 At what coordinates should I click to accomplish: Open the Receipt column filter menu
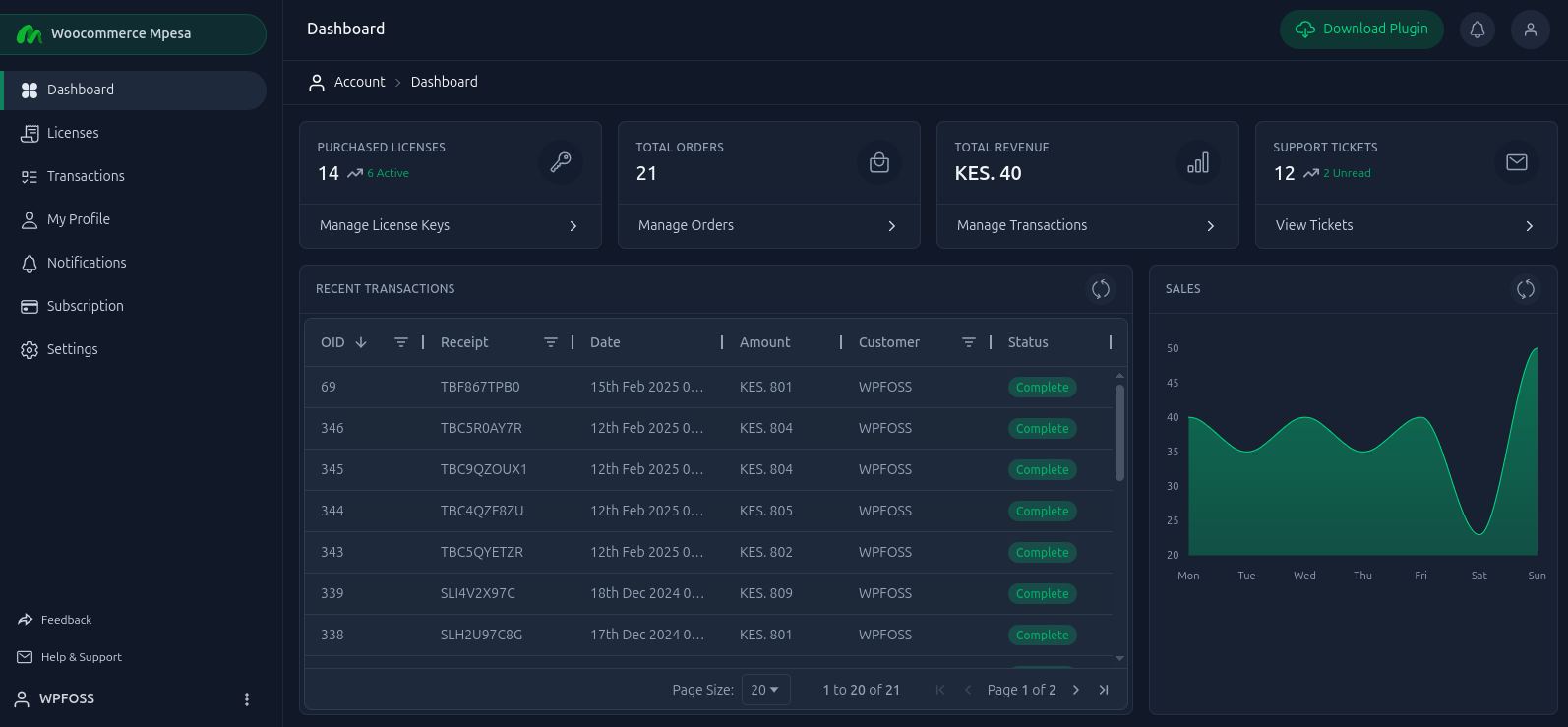[x=551, y=342]
